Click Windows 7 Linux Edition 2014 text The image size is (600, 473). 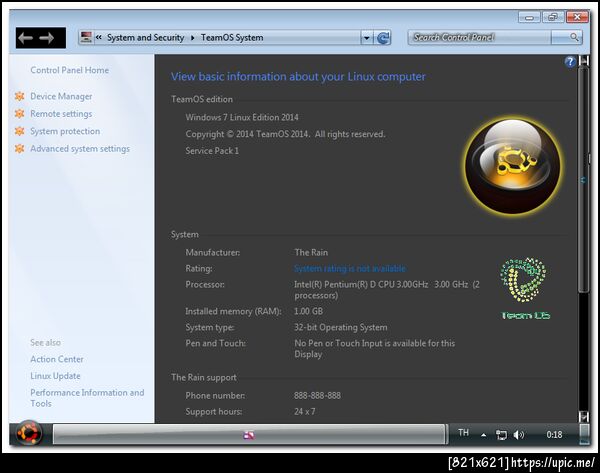click(x=242, y=117)
